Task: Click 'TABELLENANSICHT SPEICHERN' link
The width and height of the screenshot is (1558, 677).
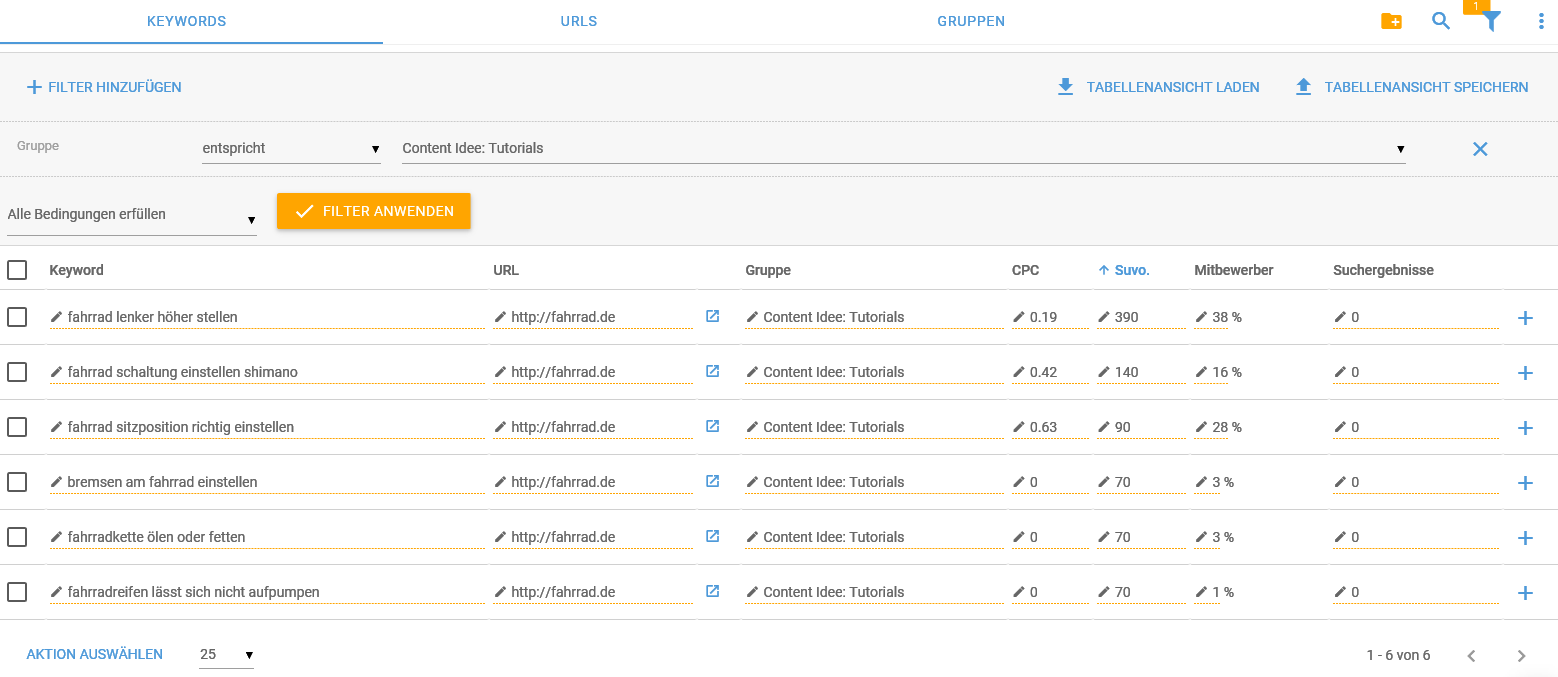Action: tap(1412, 87)
